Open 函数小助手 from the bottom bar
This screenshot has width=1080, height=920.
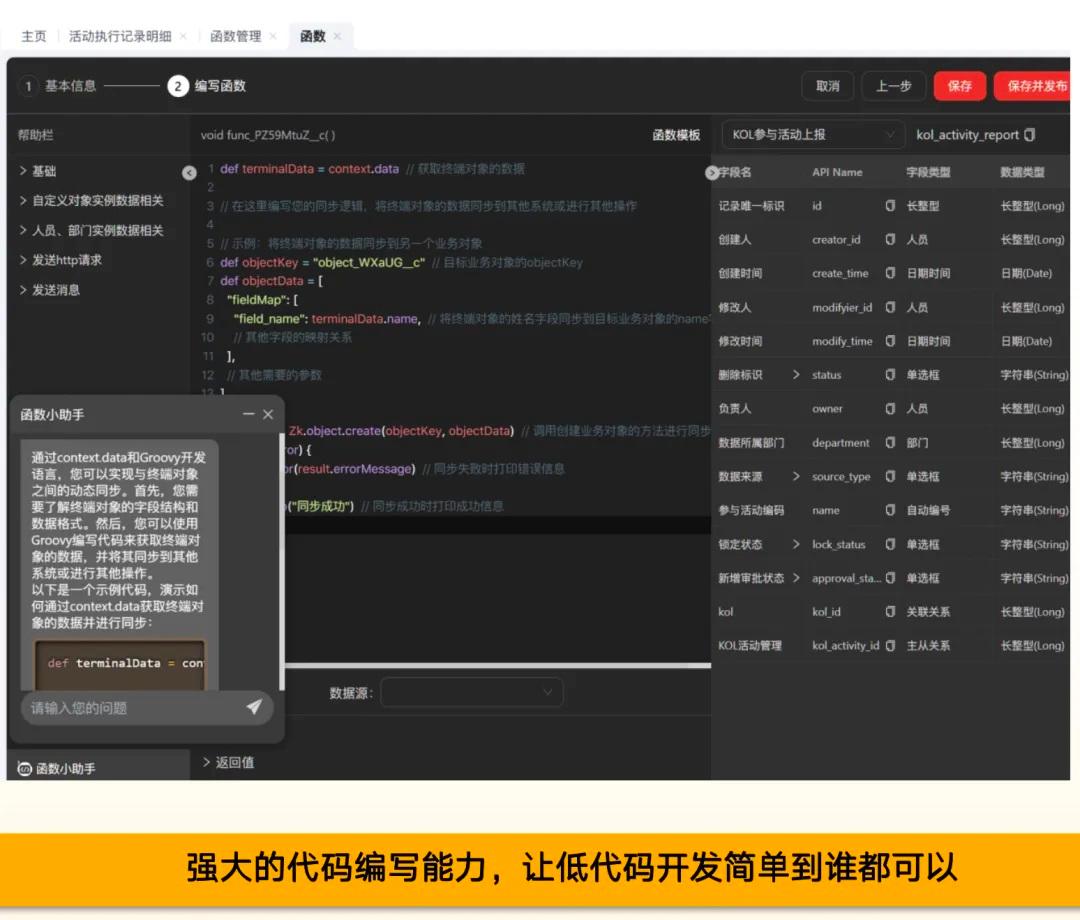click(x=58, y=768)
